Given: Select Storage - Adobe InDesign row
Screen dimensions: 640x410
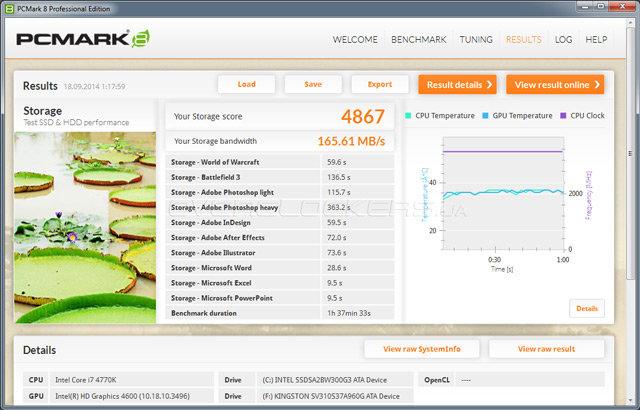Looking at the screenshot, I should click(280, 222).
